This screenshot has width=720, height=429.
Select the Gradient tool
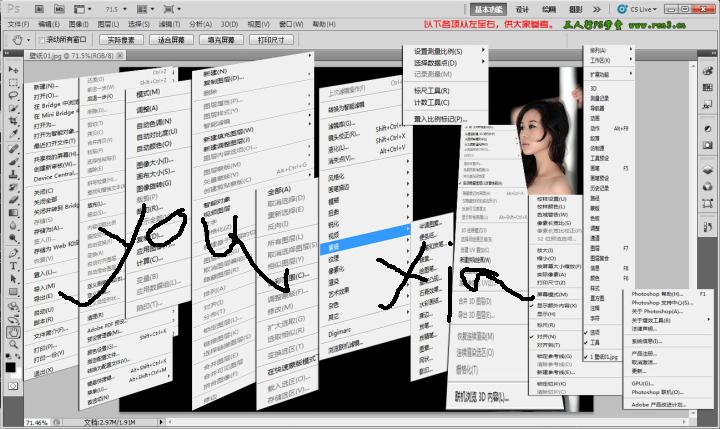[x=13, y=213]
